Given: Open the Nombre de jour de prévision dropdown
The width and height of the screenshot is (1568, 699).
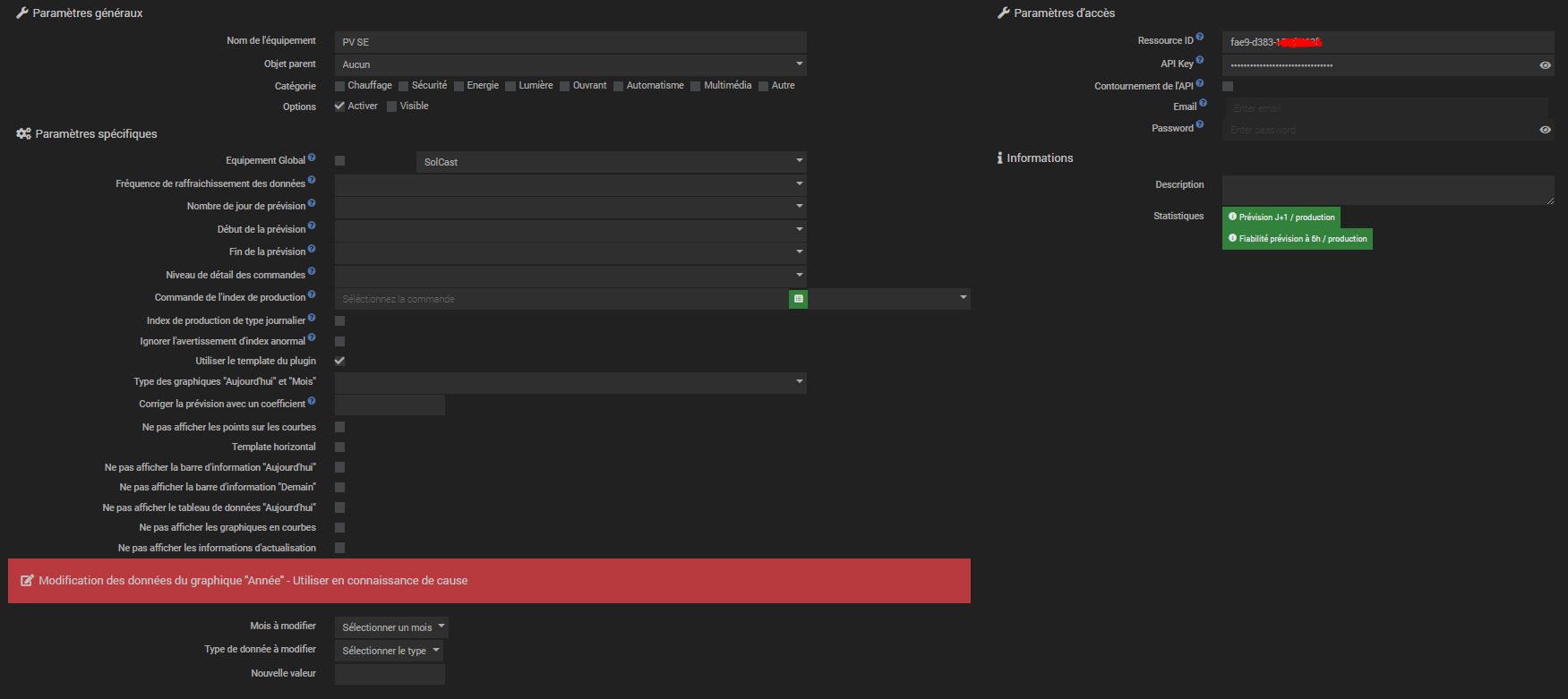Looking at the screenshot, I should tap(570, 207).
